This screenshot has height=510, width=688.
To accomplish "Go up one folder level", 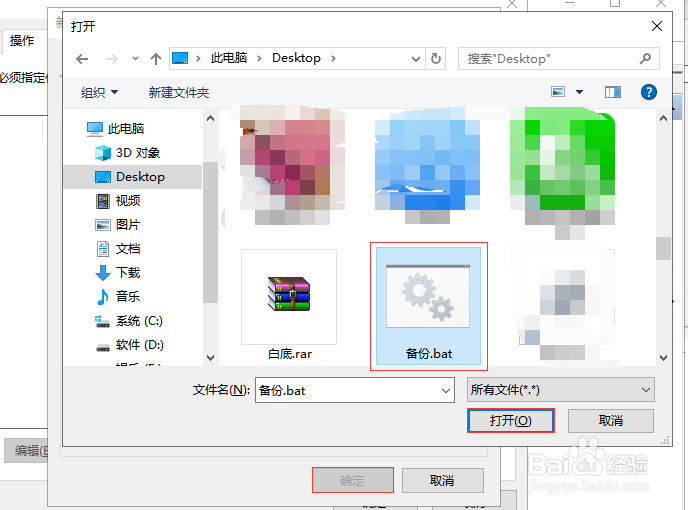I will click(155, 59).
